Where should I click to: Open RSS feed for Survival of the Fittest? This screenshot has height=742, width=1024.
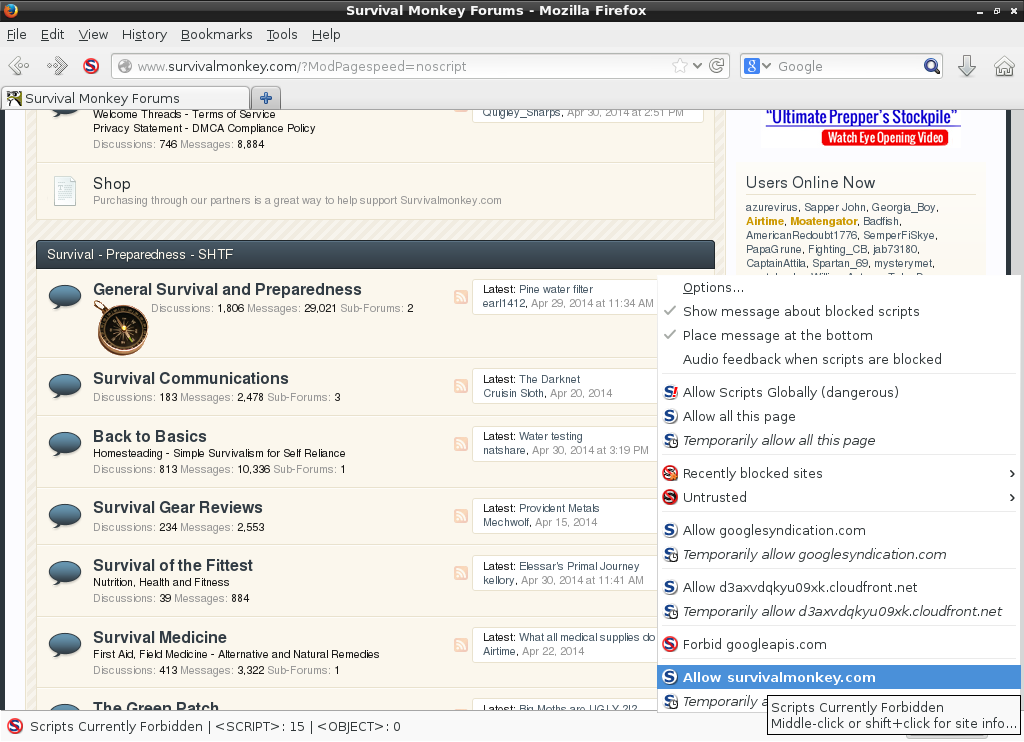[x=461, y=573]
